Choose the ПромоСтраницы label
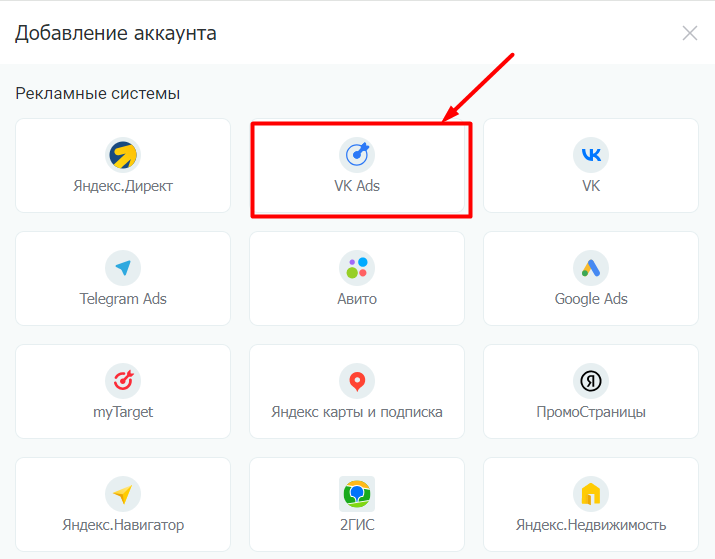This screenshot has width=715, height=559. (x=591, y=412)
